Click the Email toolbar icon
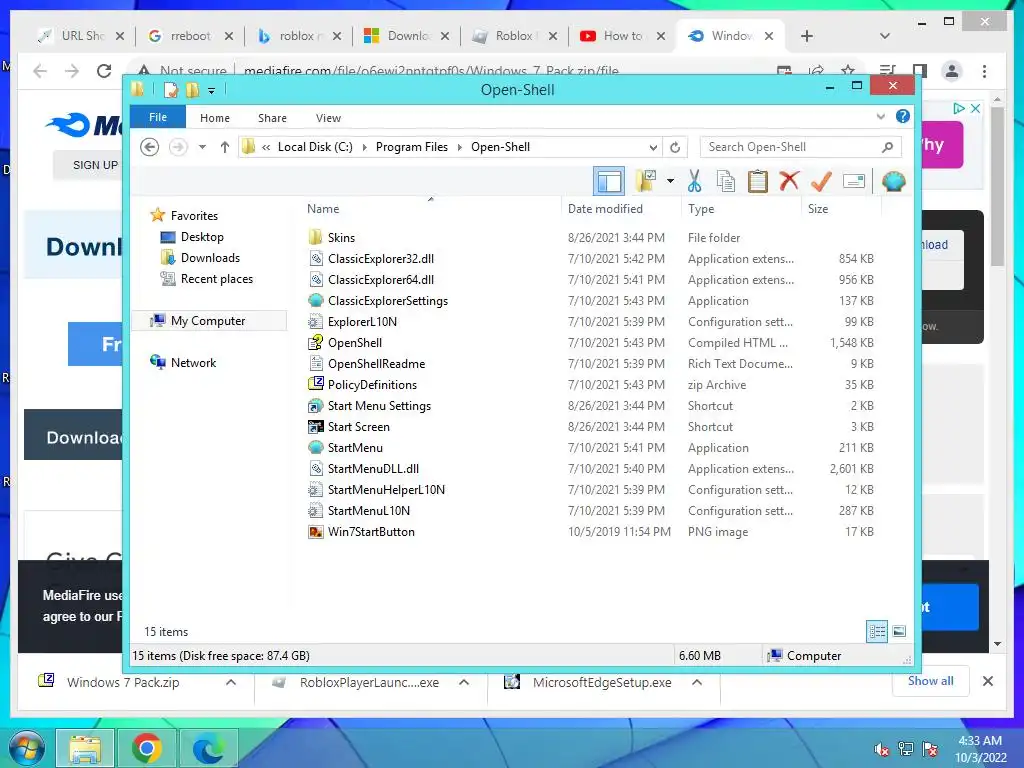 point(854,181)
